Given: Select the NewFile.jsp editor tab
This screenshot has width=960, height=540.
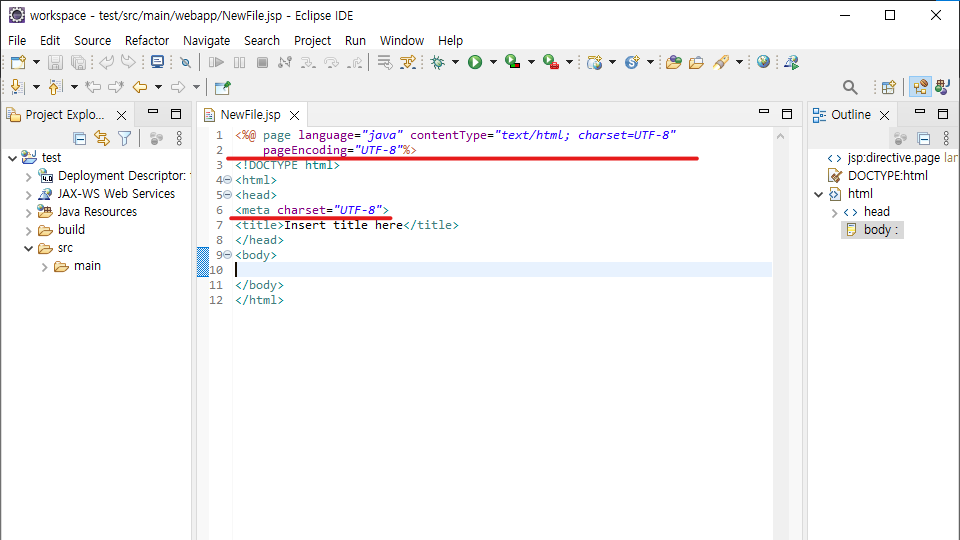Looking at the screenshot, I should 250,115.
